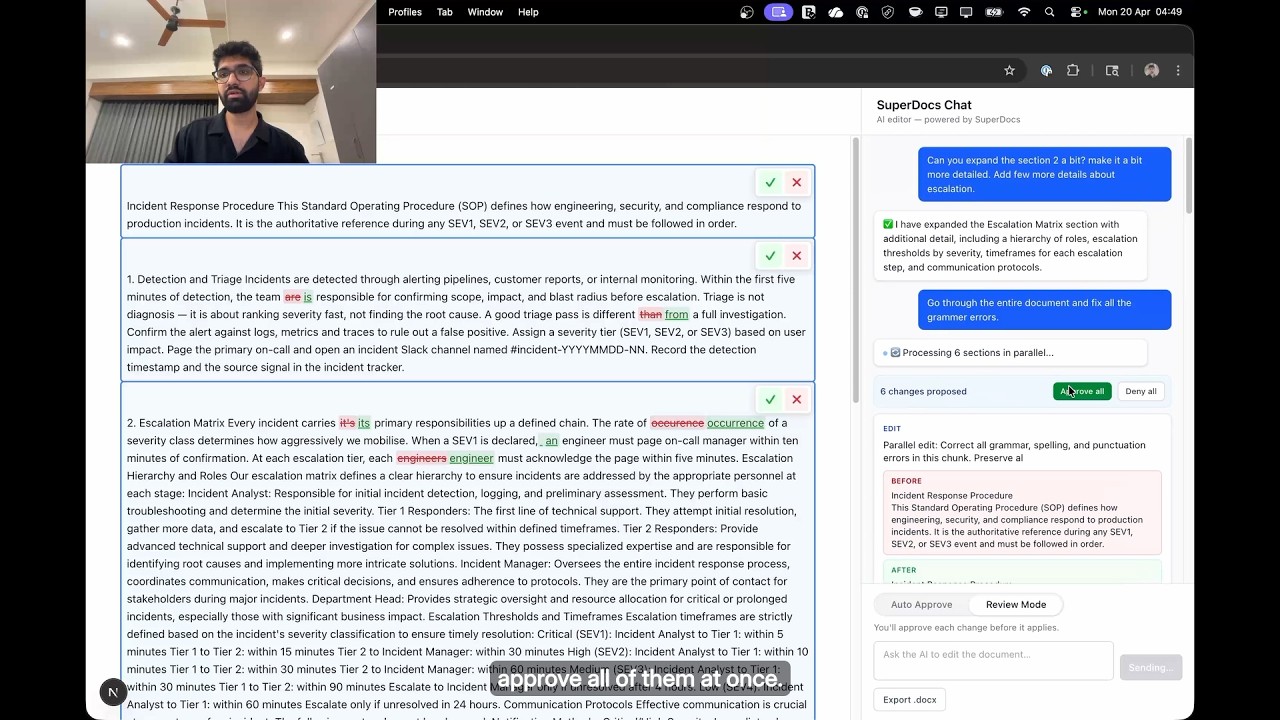Open the cloud storage menu bar icon
The image size is (1280, 720).
[835, 12]
